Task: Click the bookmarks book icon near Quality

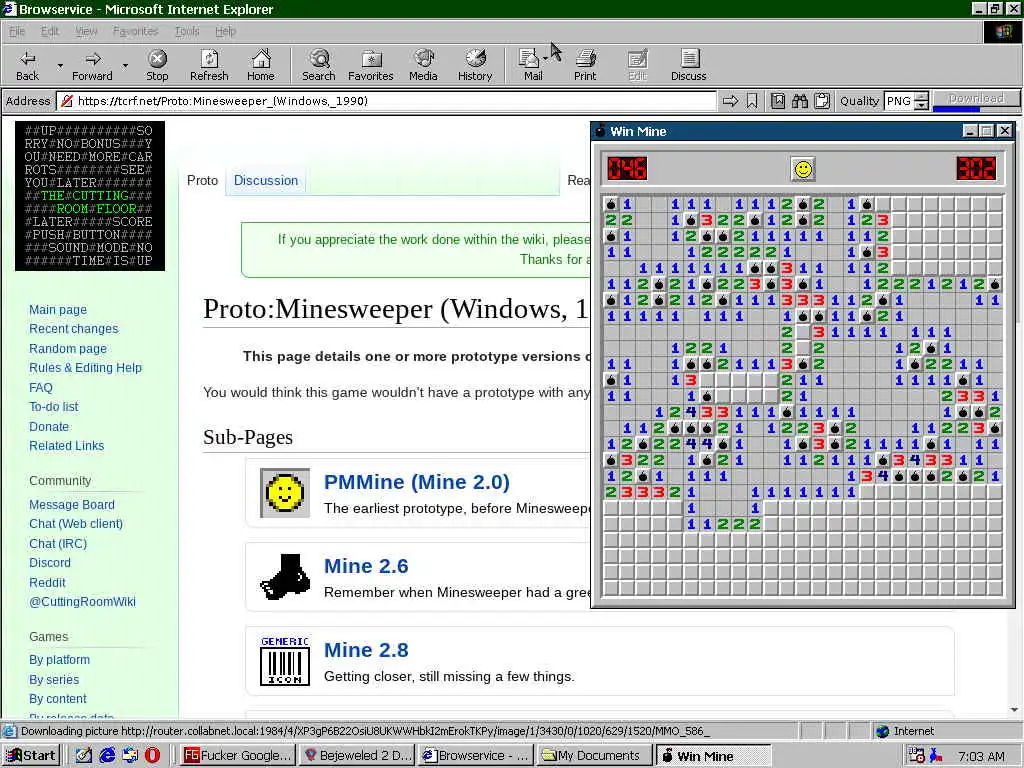Action: [x=778, y=101]
